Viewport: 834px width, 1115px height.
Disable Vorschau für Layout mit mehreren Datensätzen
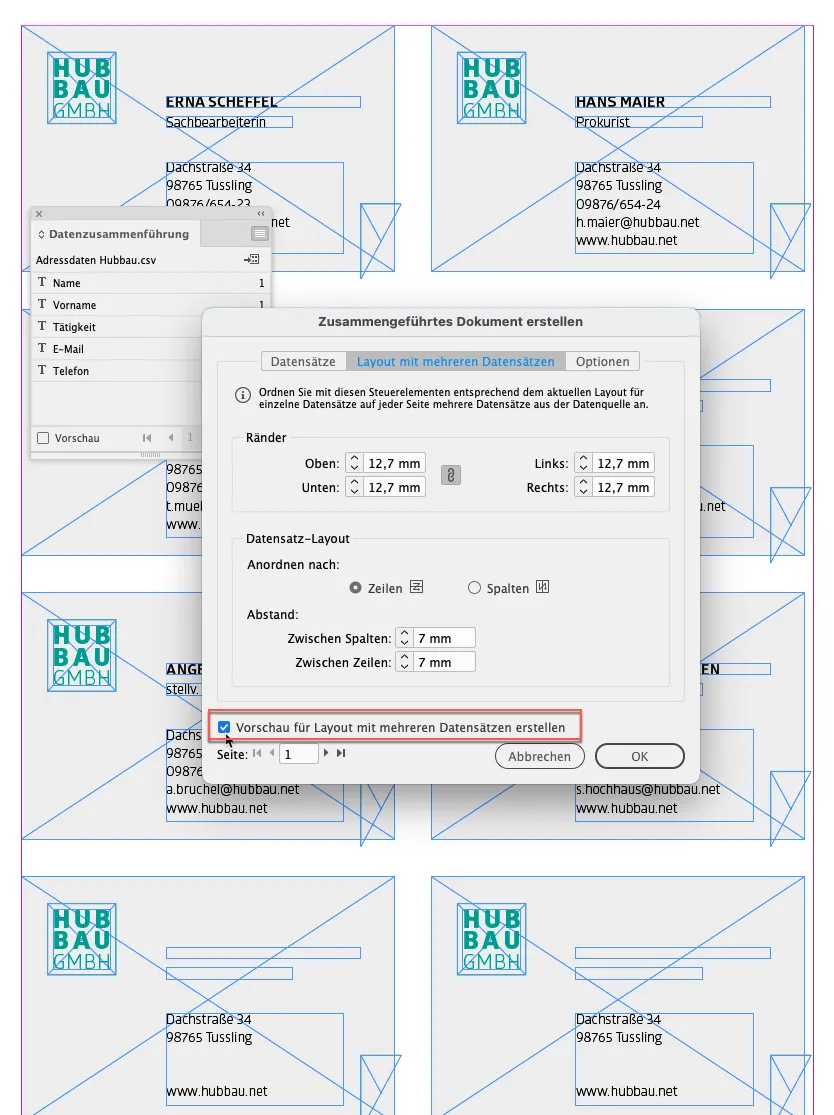tap(224, 726)
